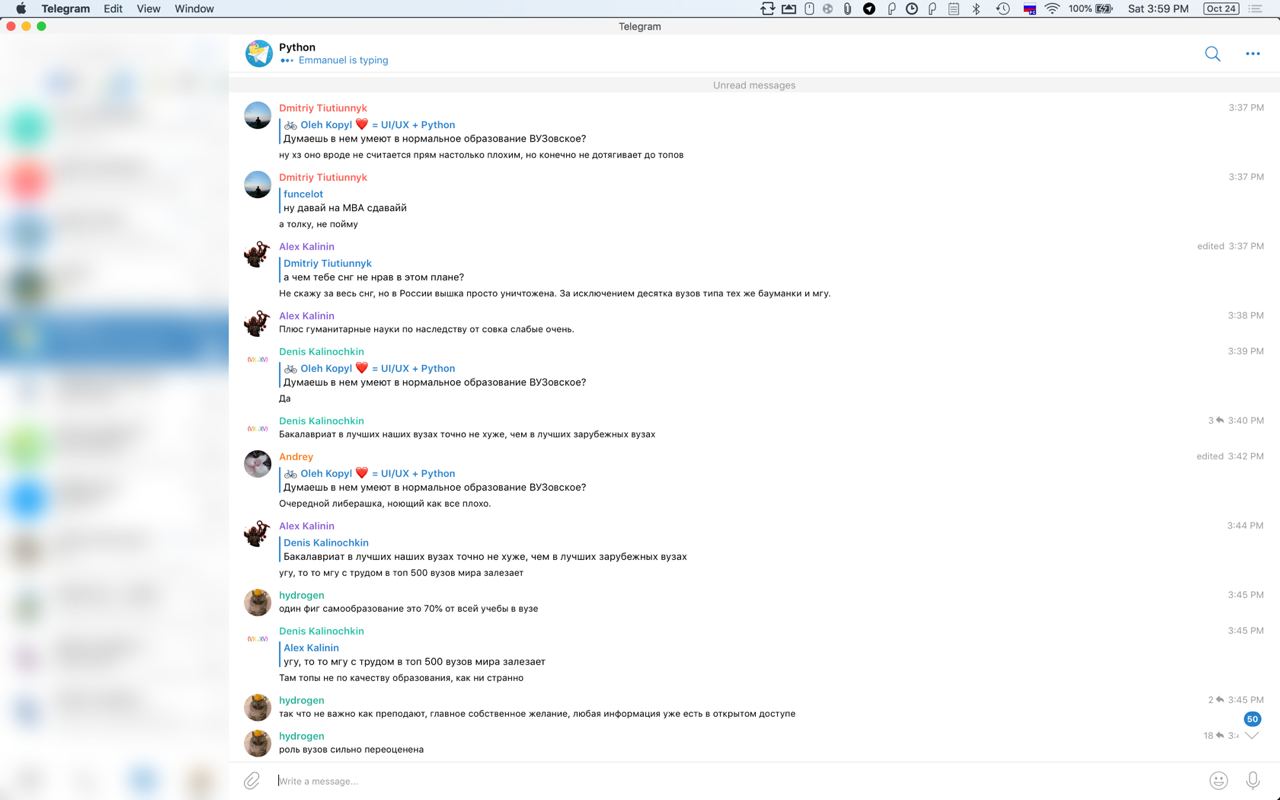Click the 'Unread messages' divider label

pos(754,85)
